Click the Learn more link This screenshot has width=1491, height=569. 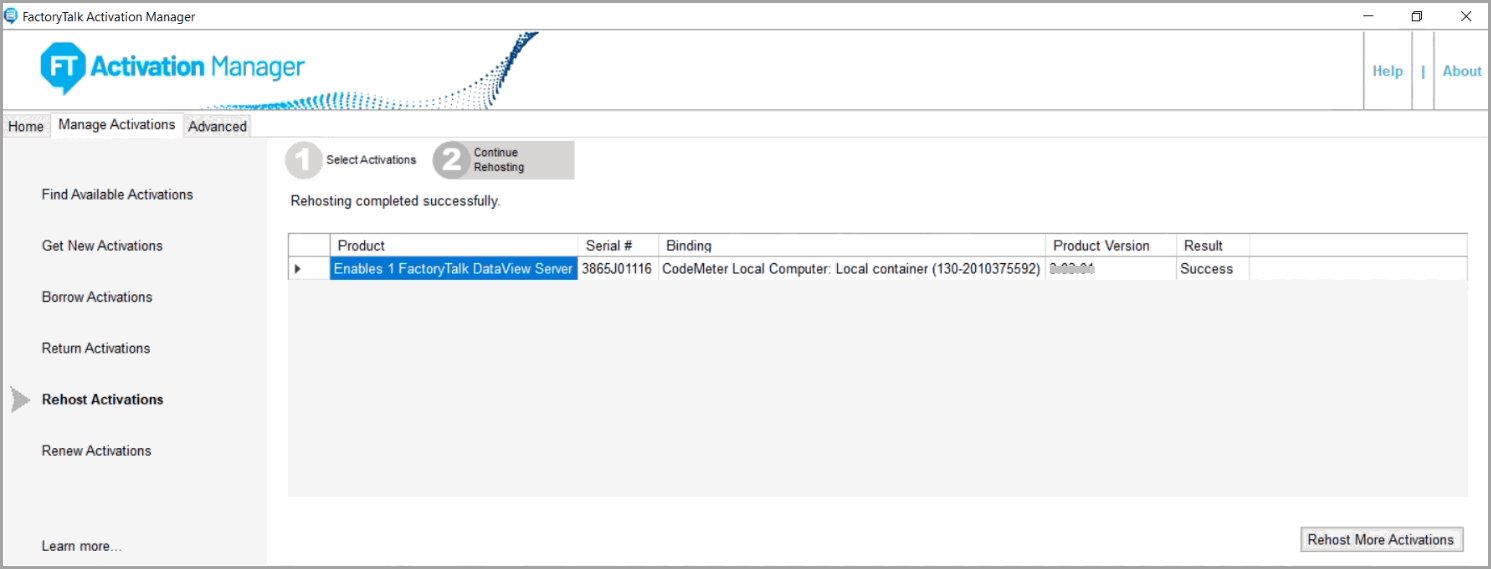click(x=81, y=546)
